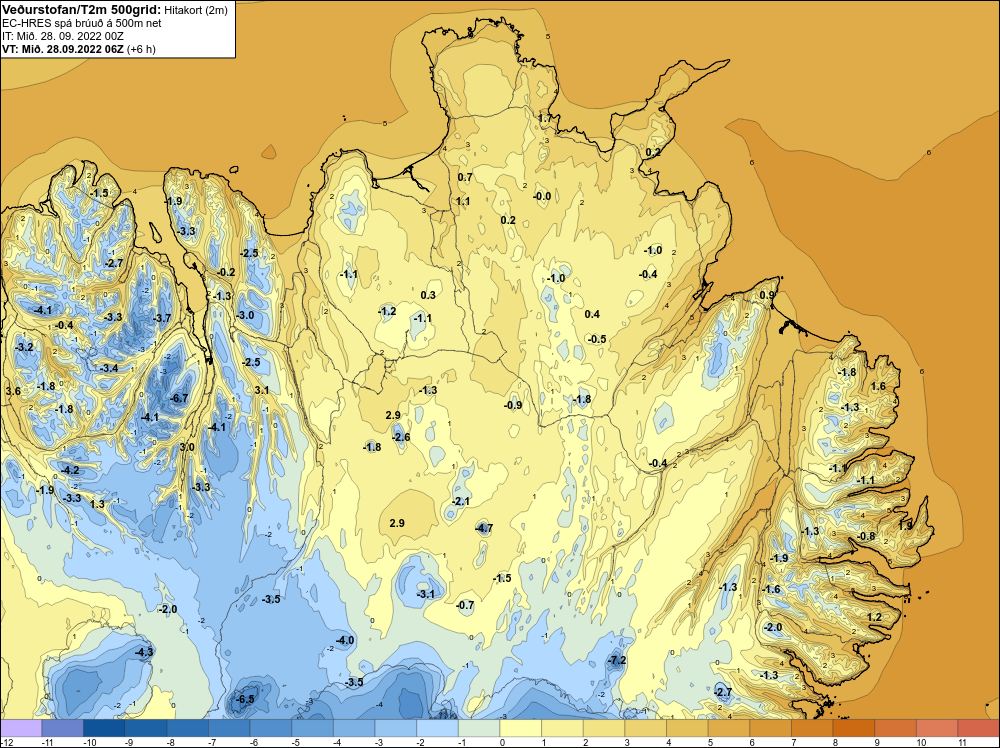Click the "Hitakort (2m)" label

(196, 10)
